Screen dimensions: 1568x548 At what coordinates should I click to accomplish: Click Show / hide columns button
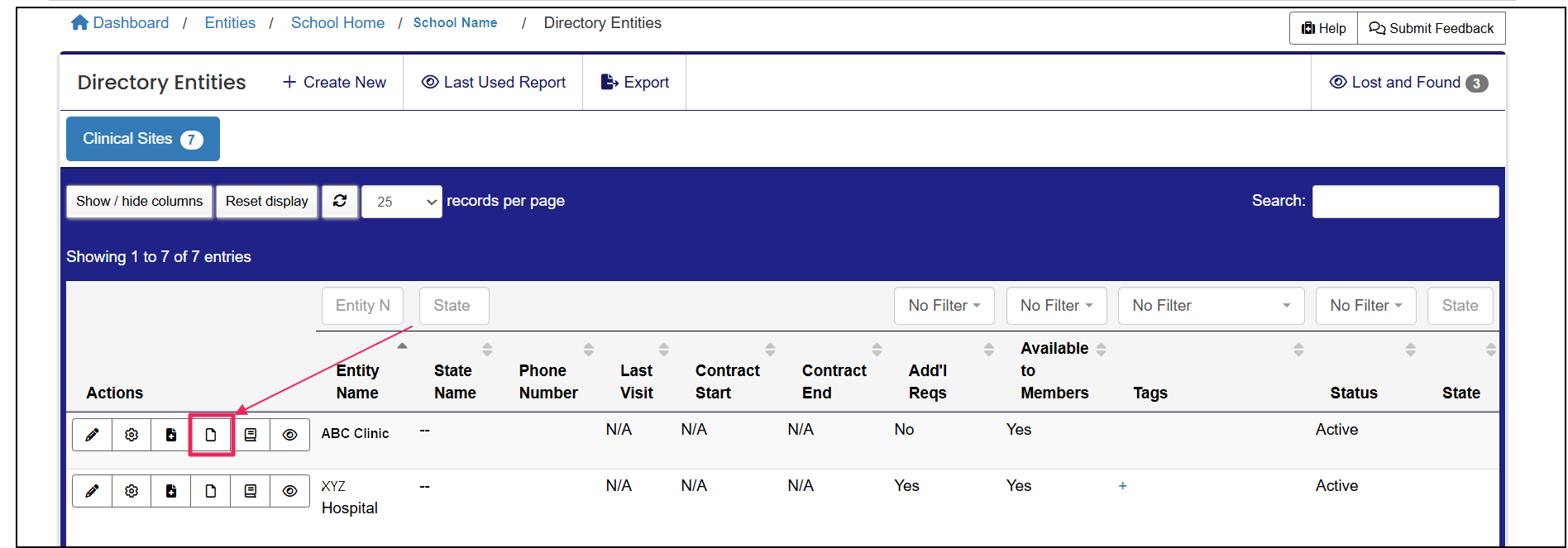[x=139, y=201]
